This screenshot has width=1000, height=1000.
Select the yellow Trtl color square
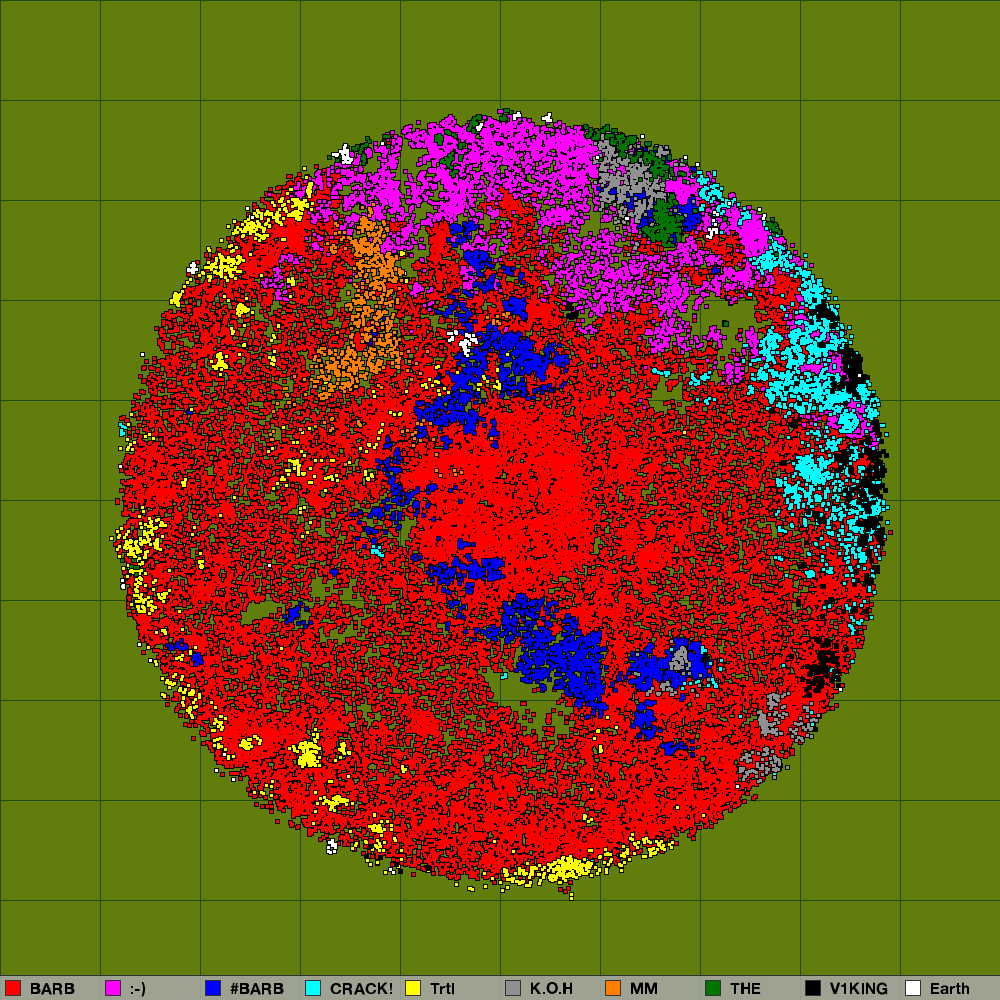tap(413, 988)
